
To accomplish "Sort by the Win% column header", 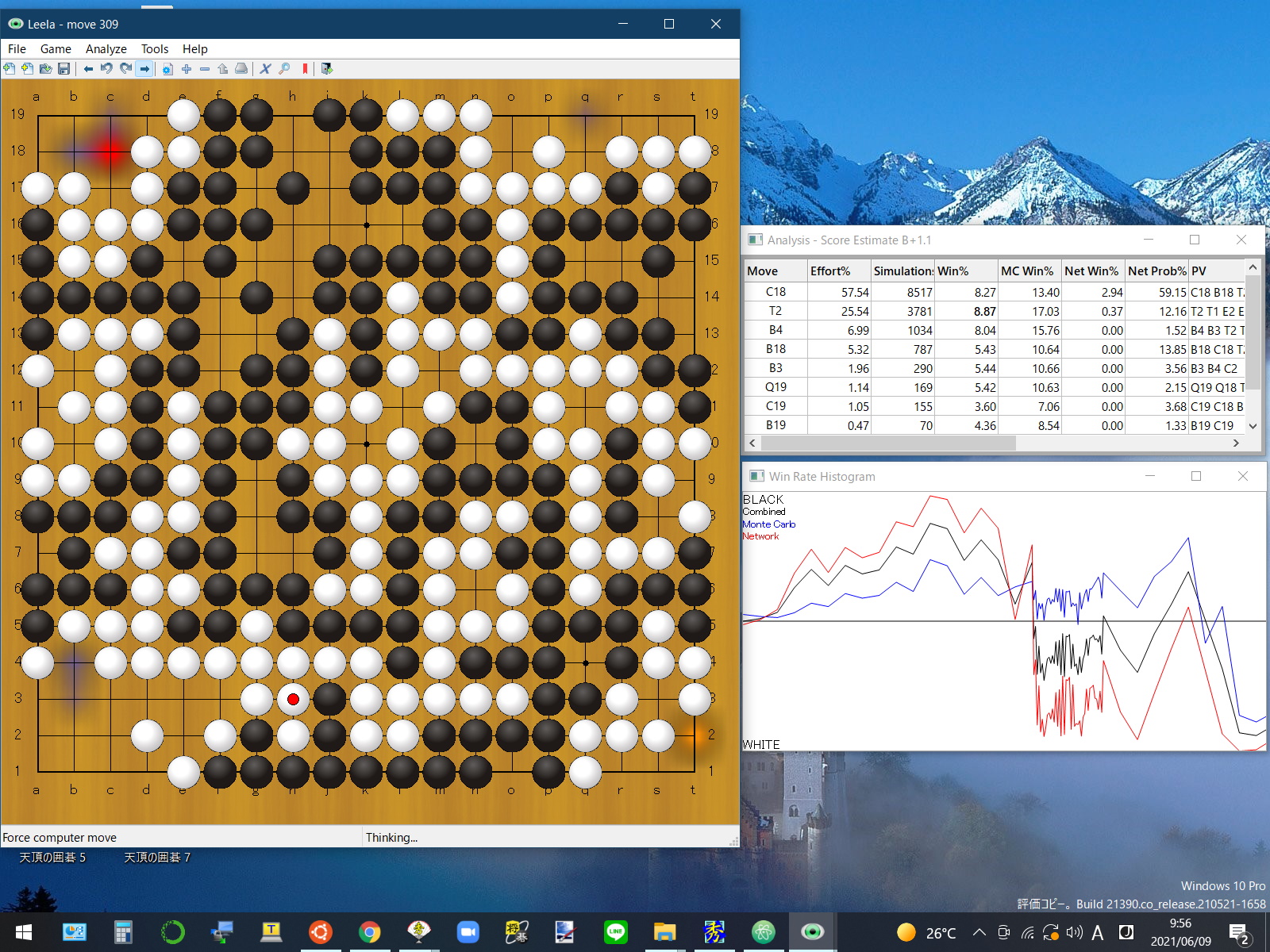I will 964,271.
